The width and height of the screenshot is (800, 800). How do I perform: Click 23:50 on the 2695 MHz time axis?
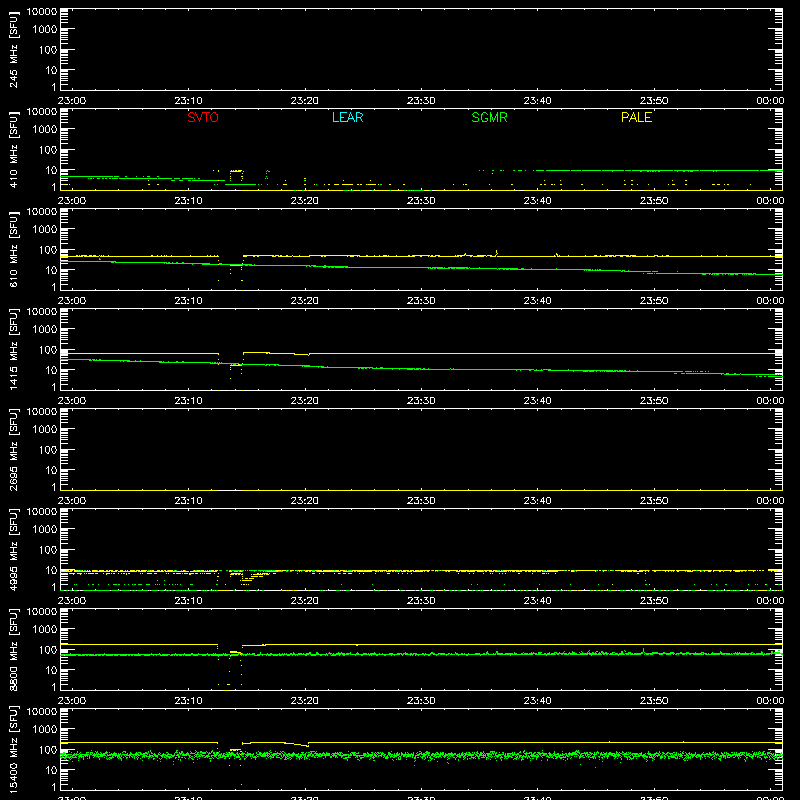654,501
